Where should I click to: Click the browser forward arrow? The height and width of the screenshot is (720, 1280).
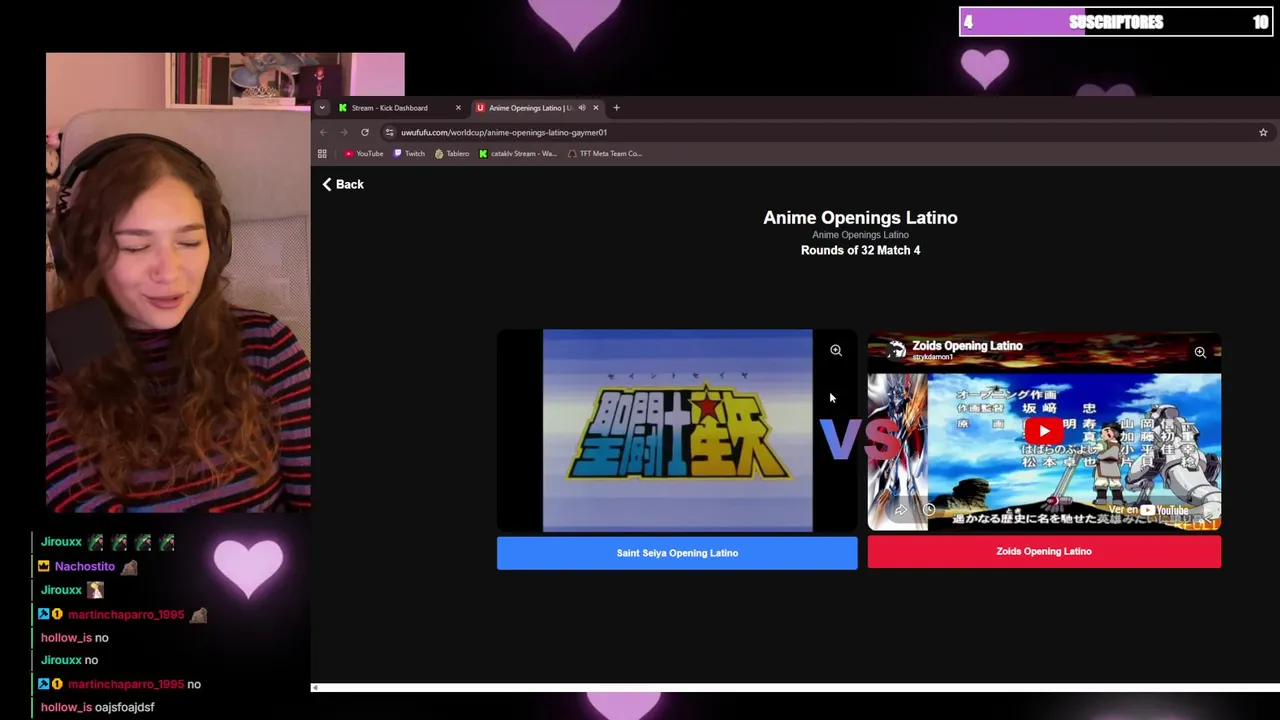pos(344,132)
